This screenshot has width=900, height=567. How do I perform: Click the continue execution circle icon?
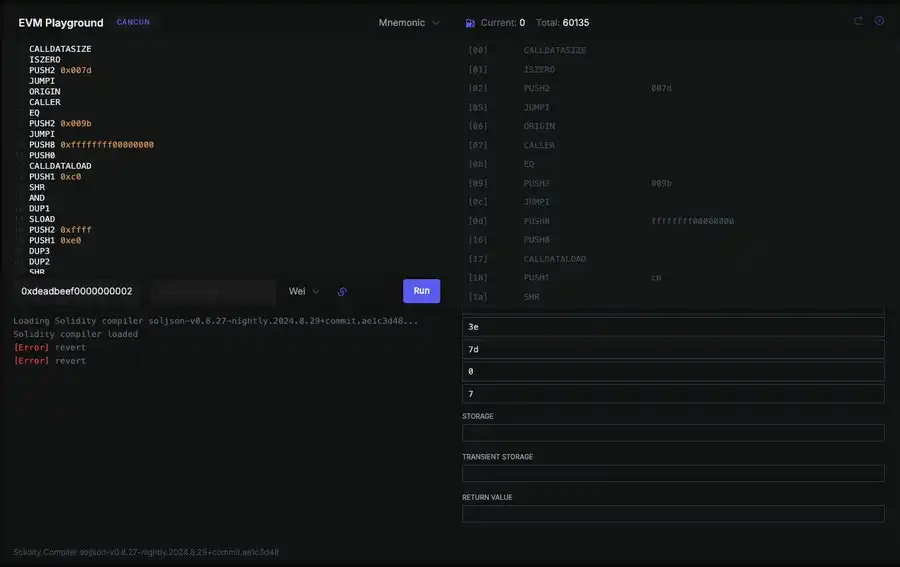click(879, 21)
